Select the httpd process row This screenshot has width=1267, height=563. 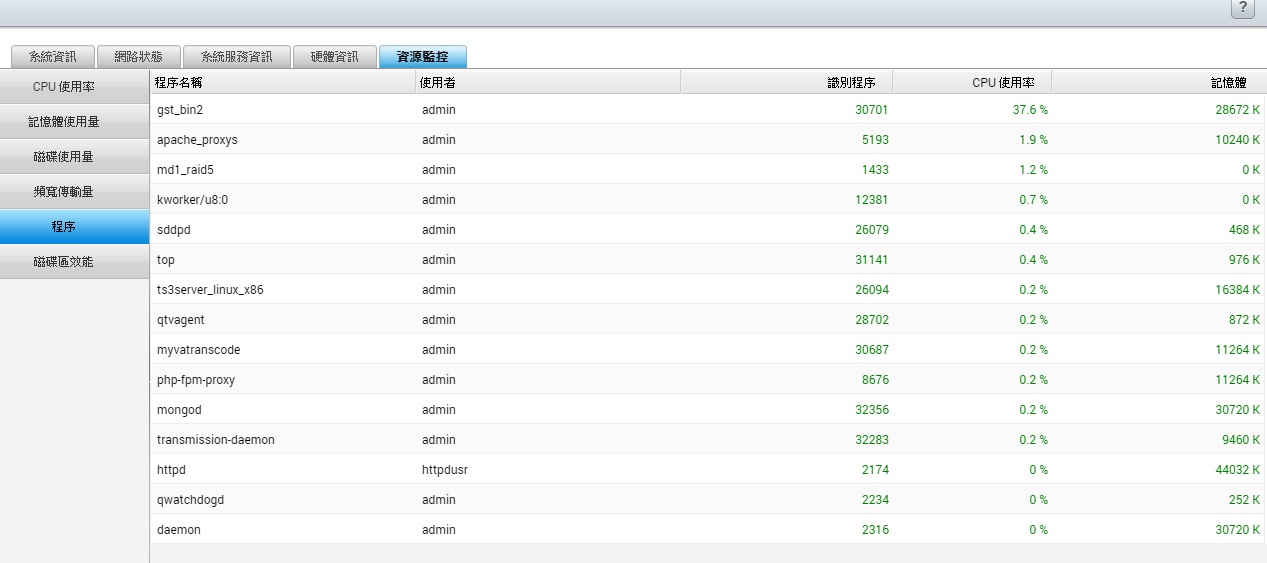coord(707,469)
